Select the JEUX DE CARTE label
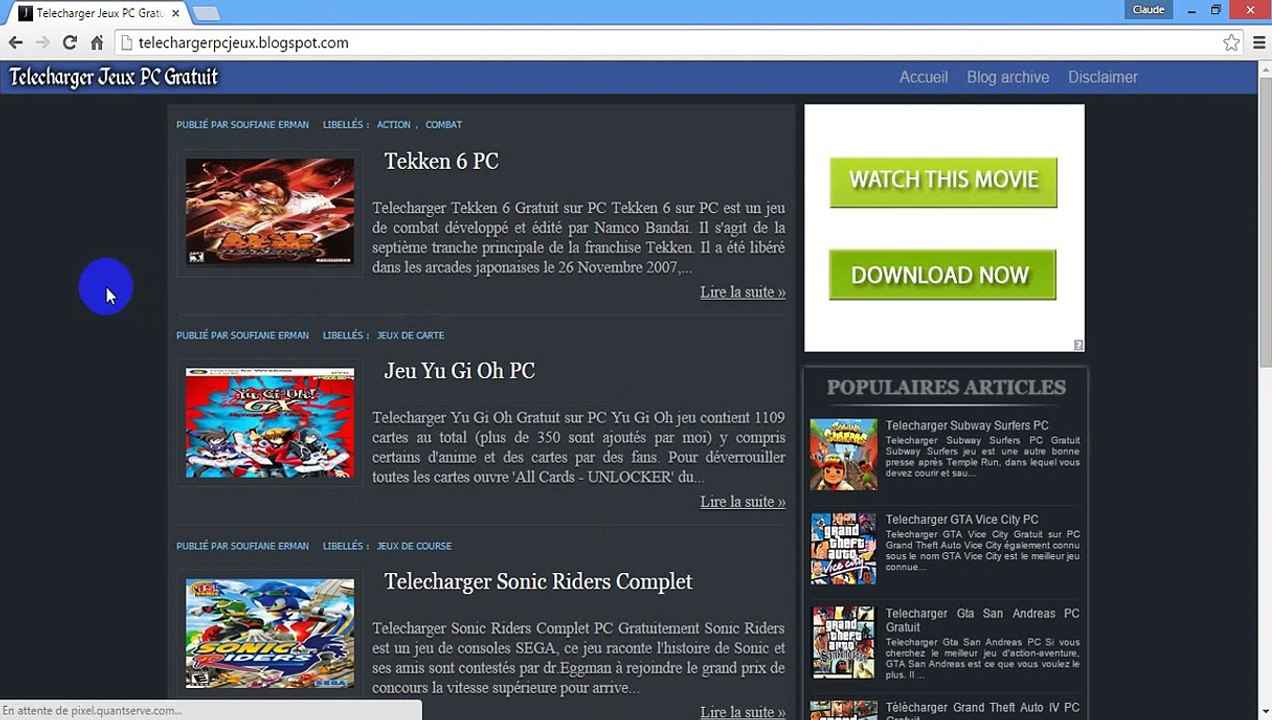The image size is (1272, 720). [x=410, y=335]
